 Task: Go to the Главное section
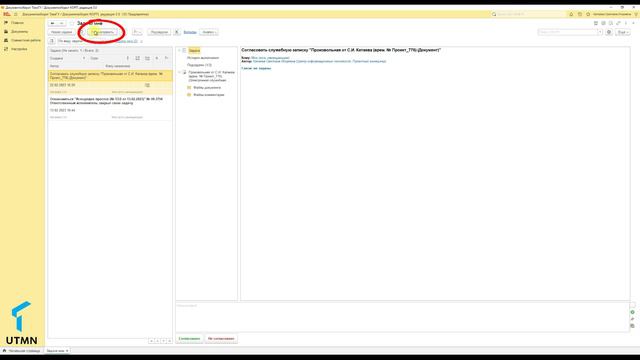coord(17,23)
